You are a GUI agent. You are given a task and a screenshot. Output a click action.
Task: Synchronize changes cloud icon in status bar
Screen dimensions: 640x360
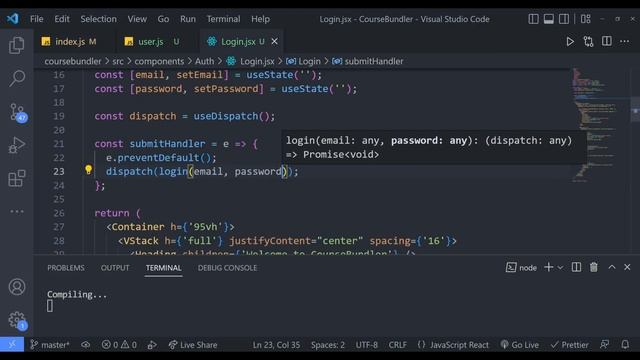click(x=86, y=345)
